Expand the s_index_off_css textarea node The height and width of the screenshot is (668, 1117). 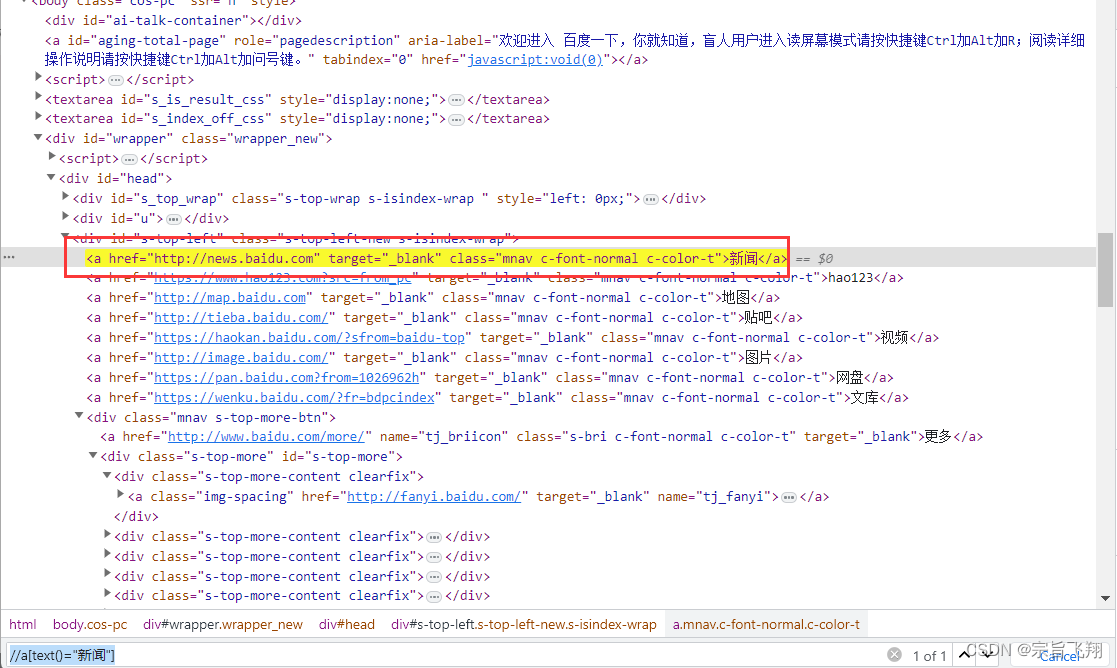pos(38,117)
